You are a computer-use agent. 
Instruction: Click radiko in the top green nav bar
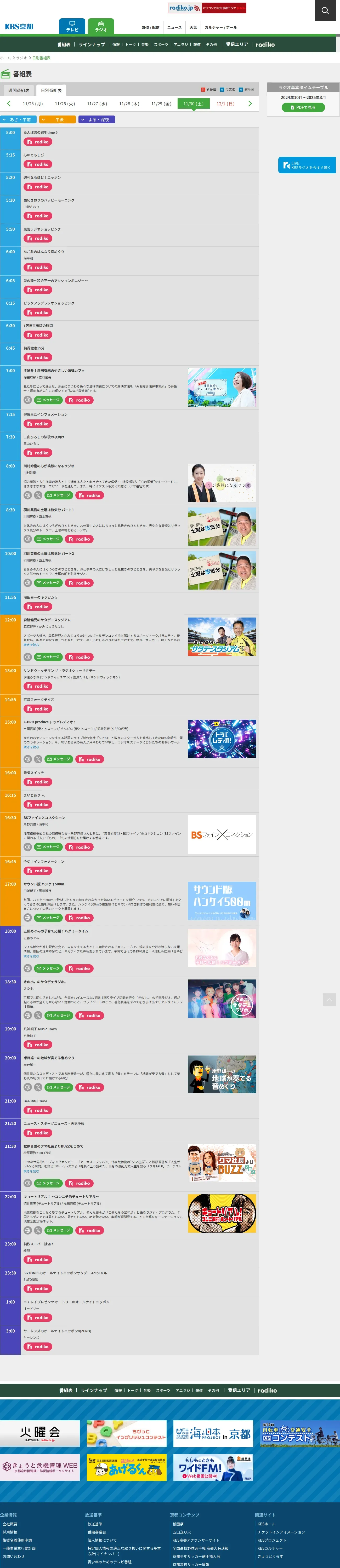(x=265, y=44)
